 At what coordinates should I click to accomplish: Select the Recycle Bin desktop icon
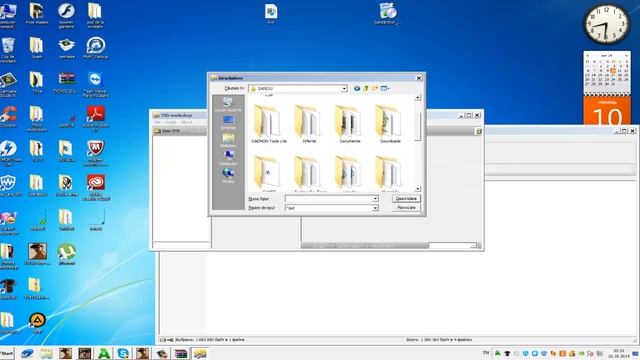click(8, 50)
